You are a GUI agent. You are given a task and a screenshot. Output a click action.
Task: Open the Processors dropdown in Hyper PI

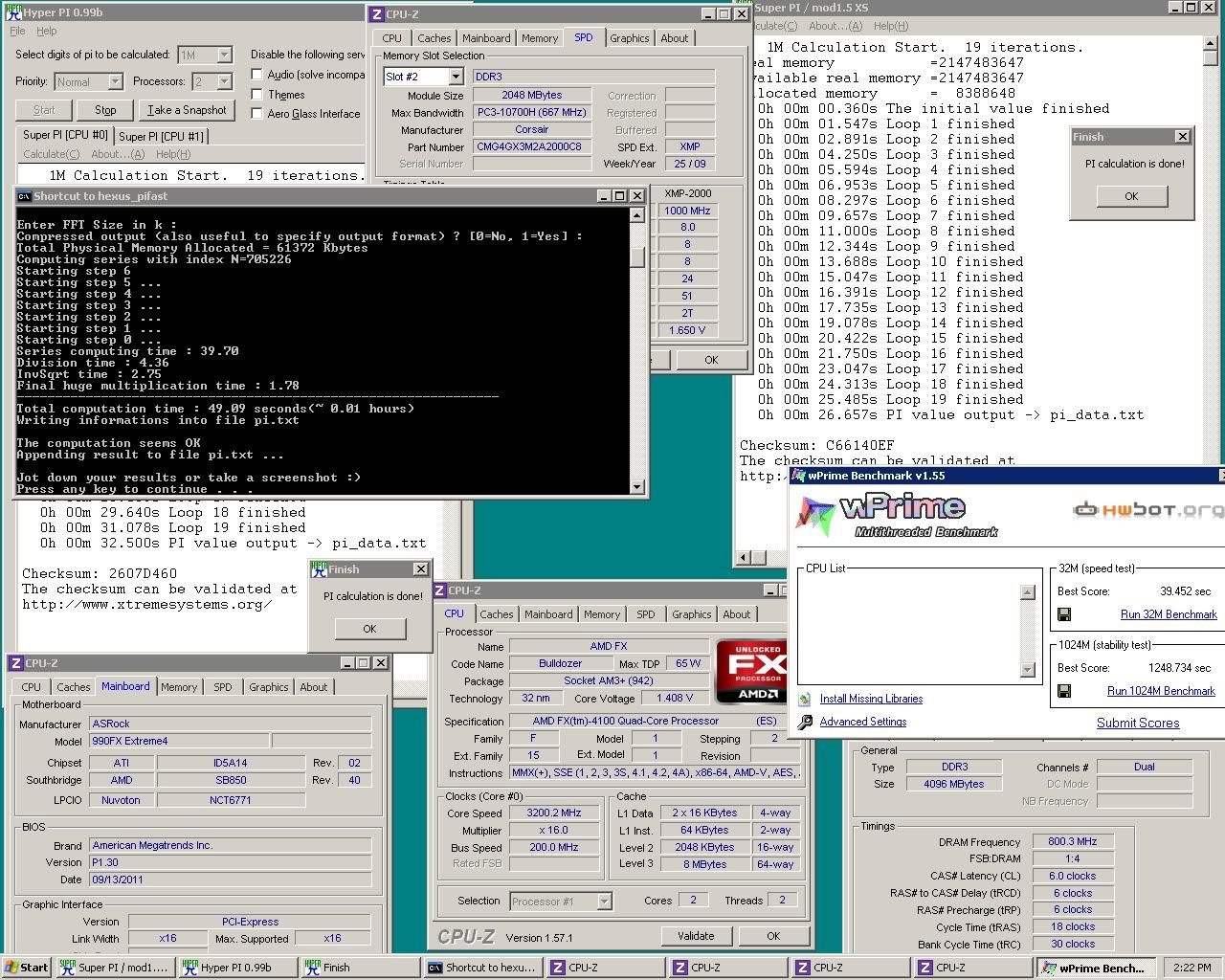[224, 82]
